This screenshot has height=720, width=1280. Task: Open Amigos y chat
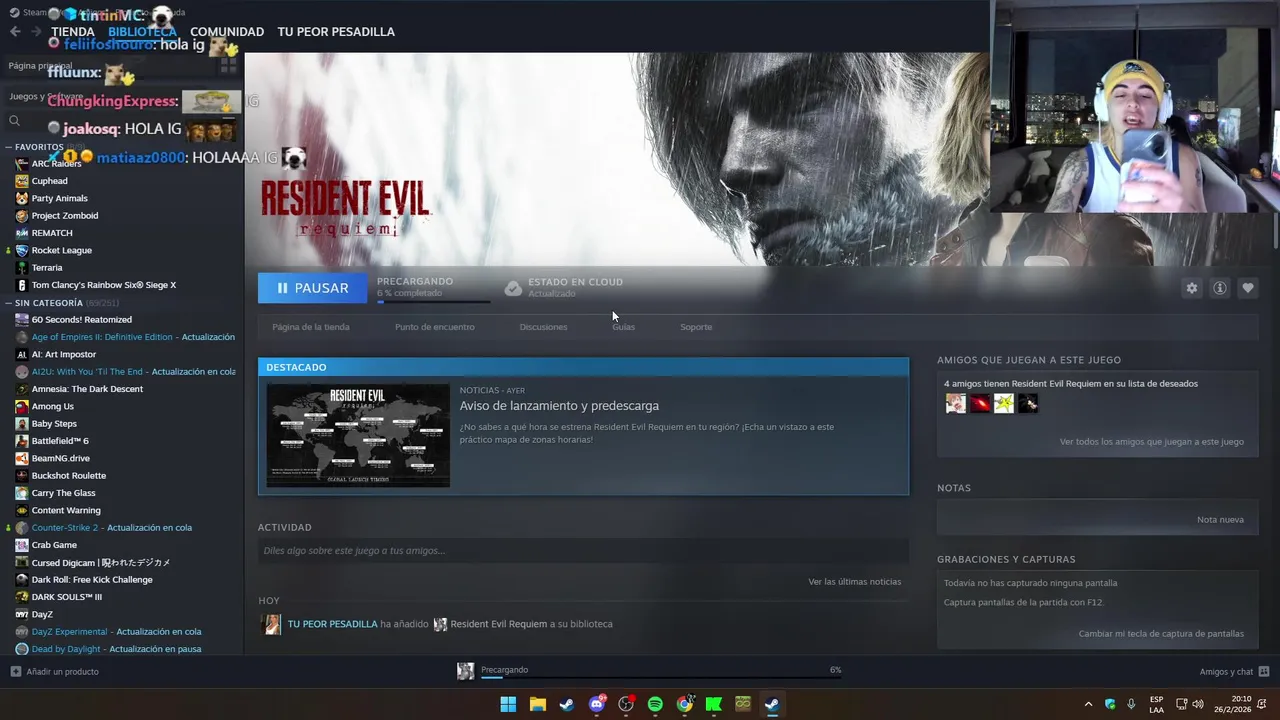(x=1234, y=672)
